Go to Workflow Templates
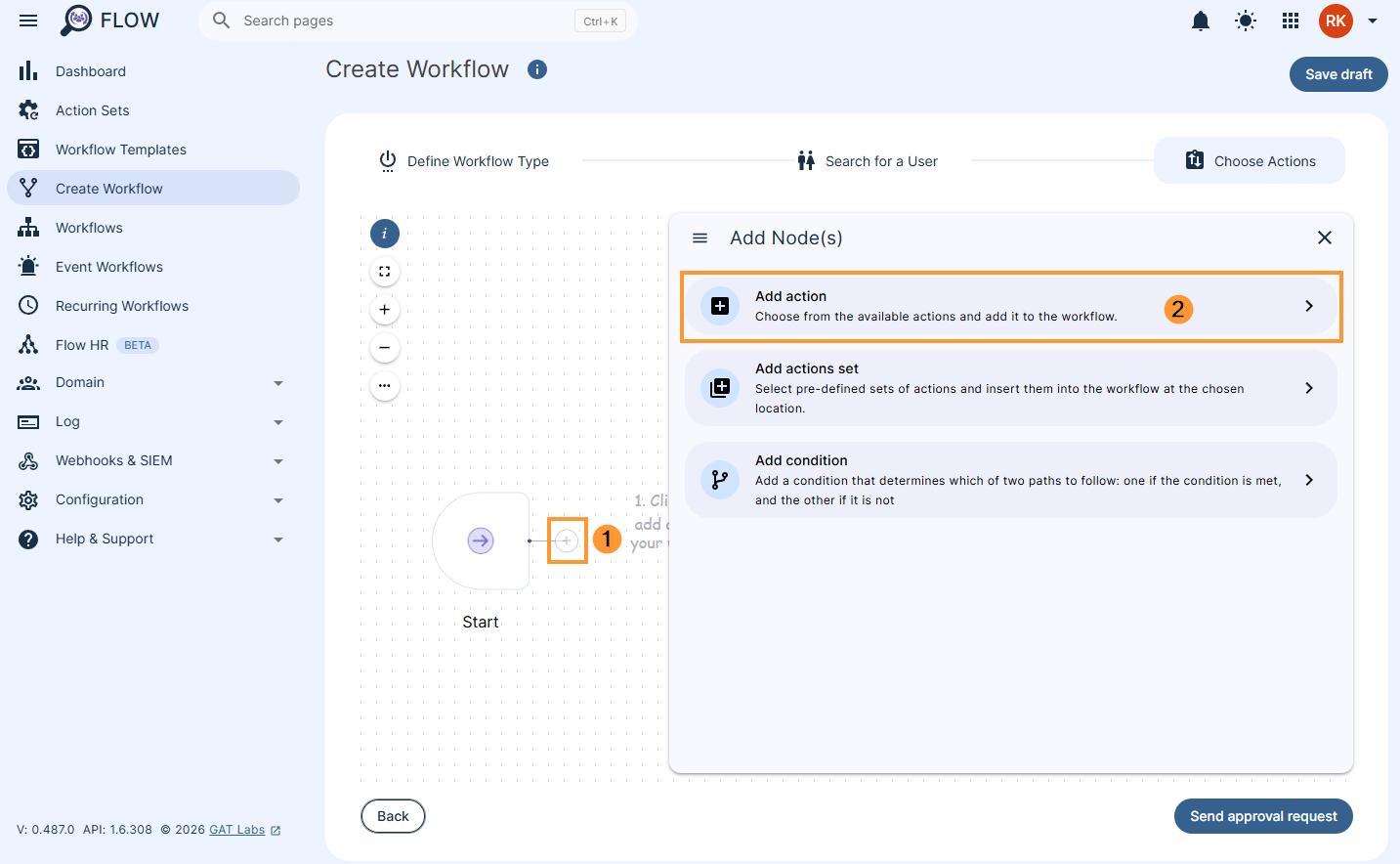 pos(153,149)
